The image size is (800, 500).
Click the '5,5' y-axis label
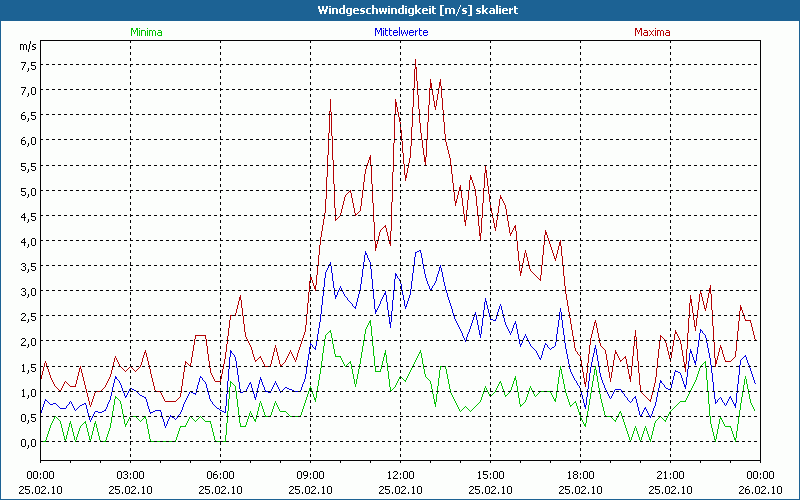[28, 166]
